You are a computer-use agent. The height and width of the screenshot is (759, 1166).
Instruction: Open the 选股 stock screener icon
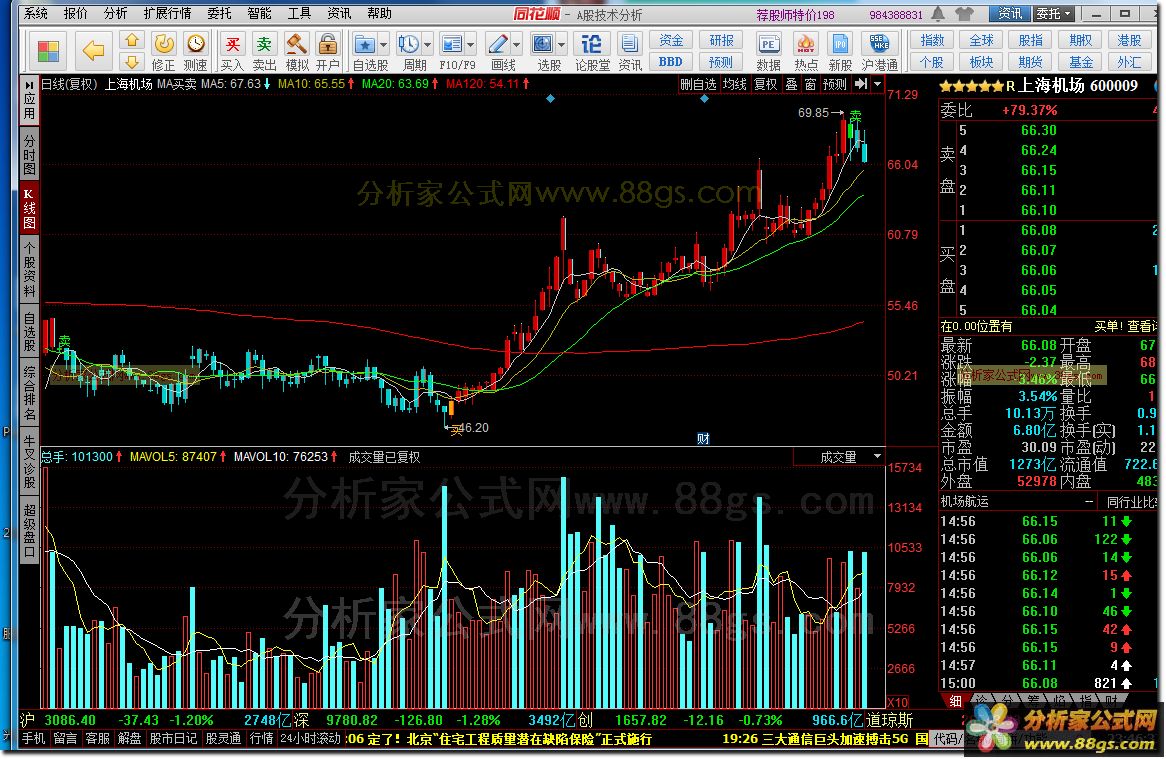543,45
